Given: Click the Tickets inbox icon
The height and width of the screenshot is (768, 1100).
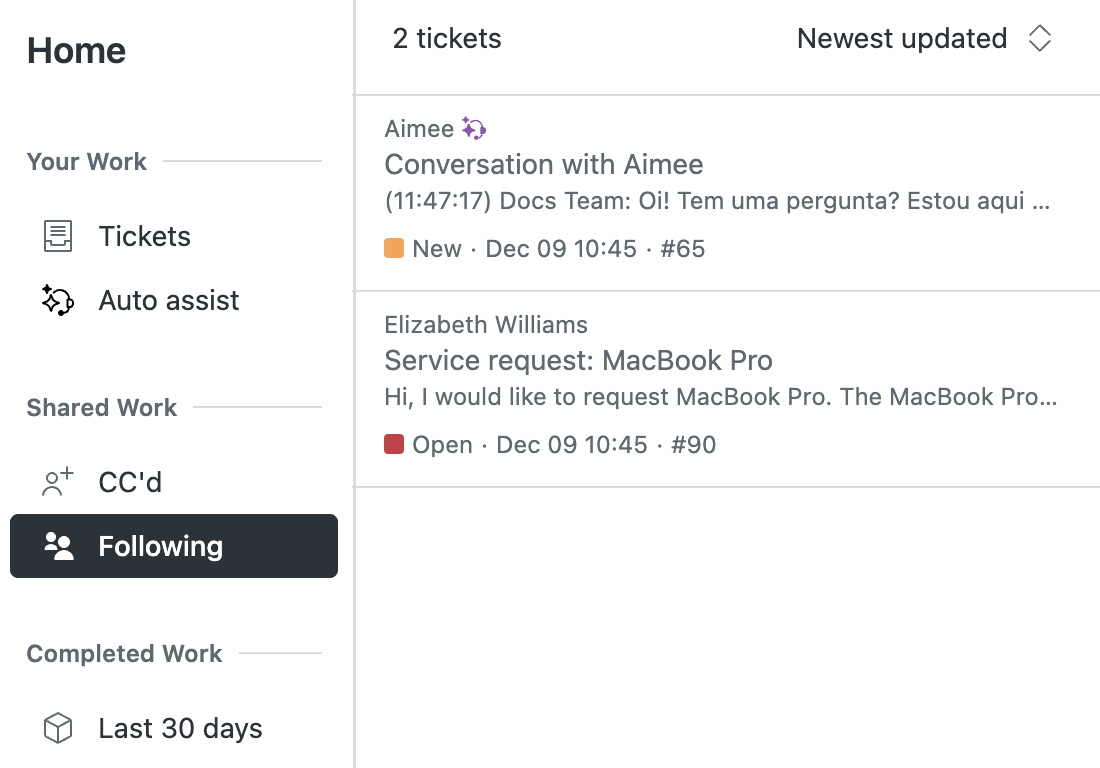Looking at the screenshot, I should (58, 237).
